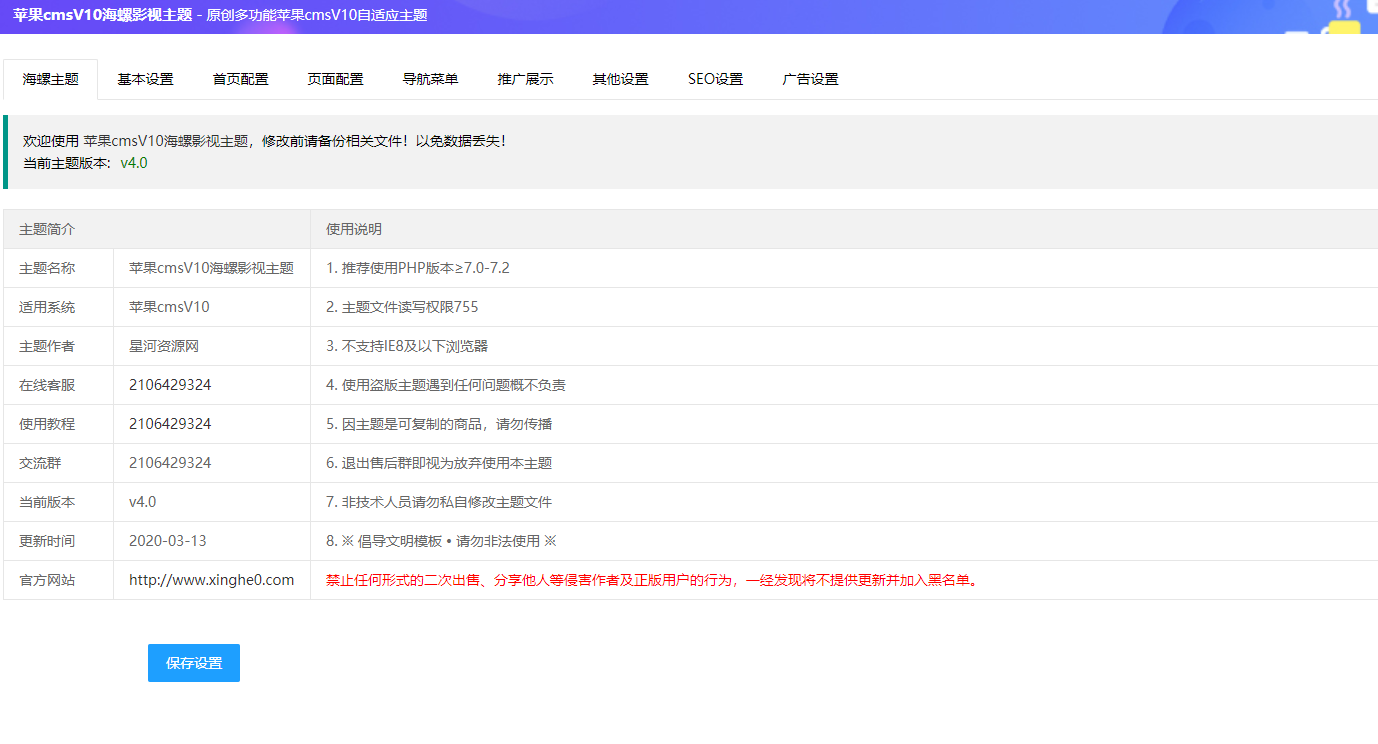Switch to the 海螺主题 tab
1378x744 pixels.
[x=50, y=79]
